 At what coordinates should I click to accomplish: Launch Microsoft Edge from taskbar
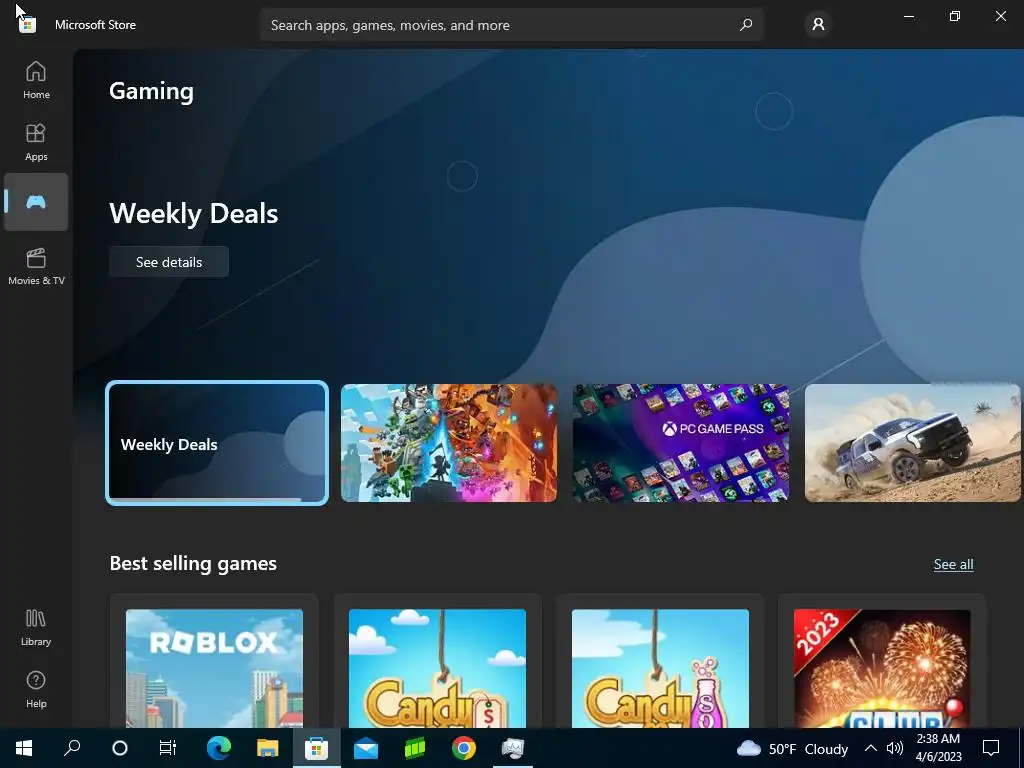218,748
